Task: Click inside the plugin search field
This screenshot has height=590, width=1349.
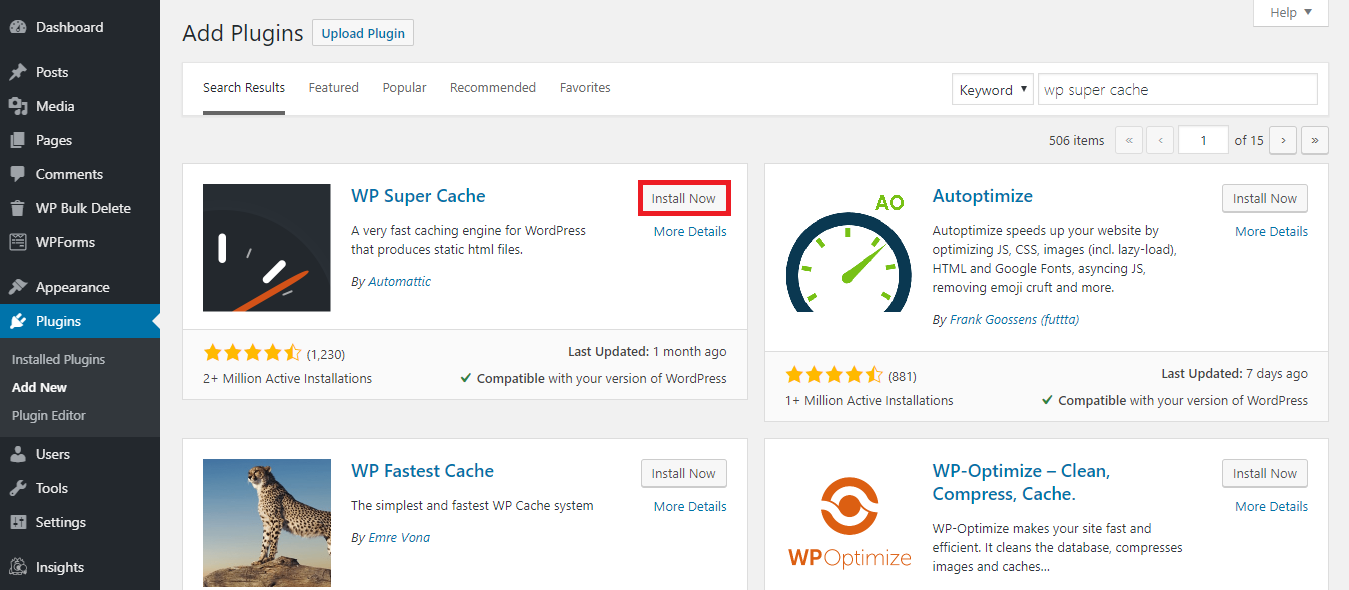Action: [1176, 89]
